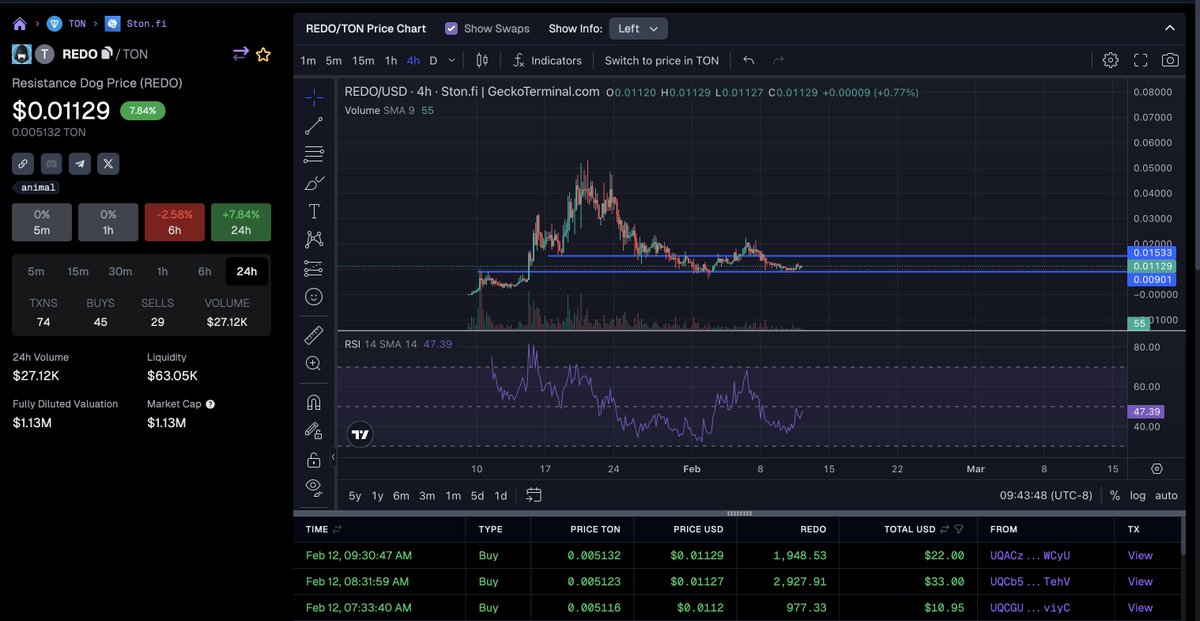View transaction for UQACz...WCyU
The width and height of the screenshot is (1200, 621).
pos(1140,555)
